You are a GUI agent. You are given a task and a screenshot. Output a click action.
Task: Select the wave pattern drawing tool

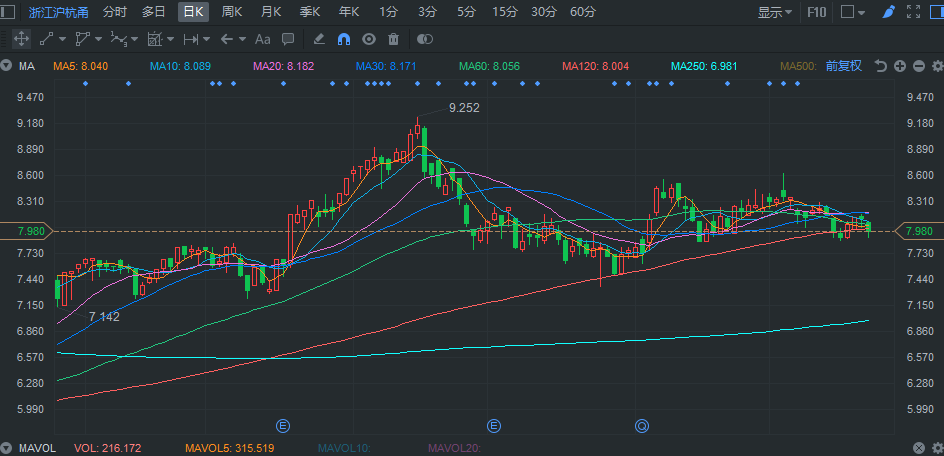(119, 39)
